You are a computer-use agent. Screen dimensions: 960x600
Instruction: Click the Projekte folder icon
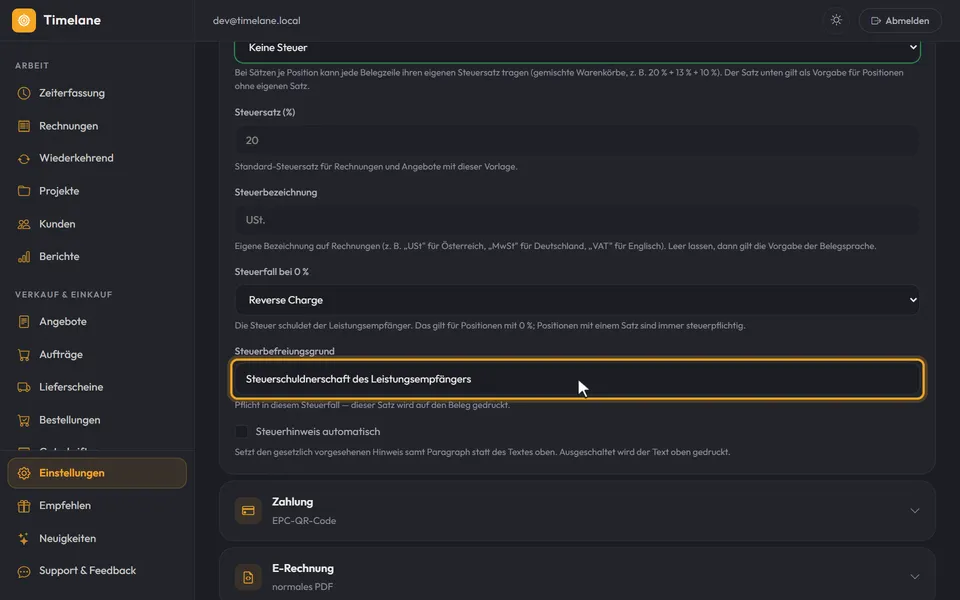(24, 191)
